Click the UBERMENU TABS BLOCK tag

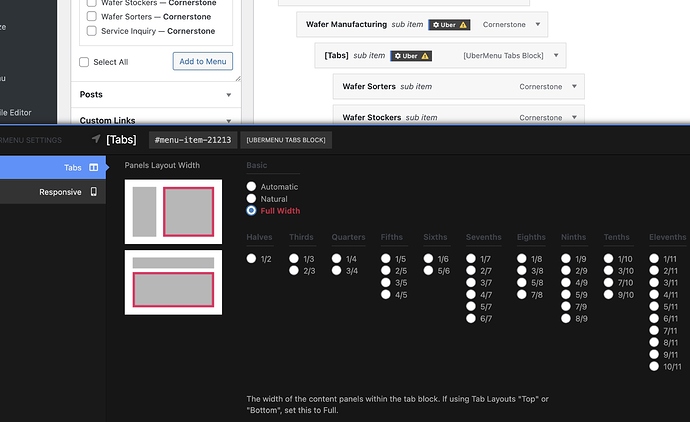click(286, 140)
